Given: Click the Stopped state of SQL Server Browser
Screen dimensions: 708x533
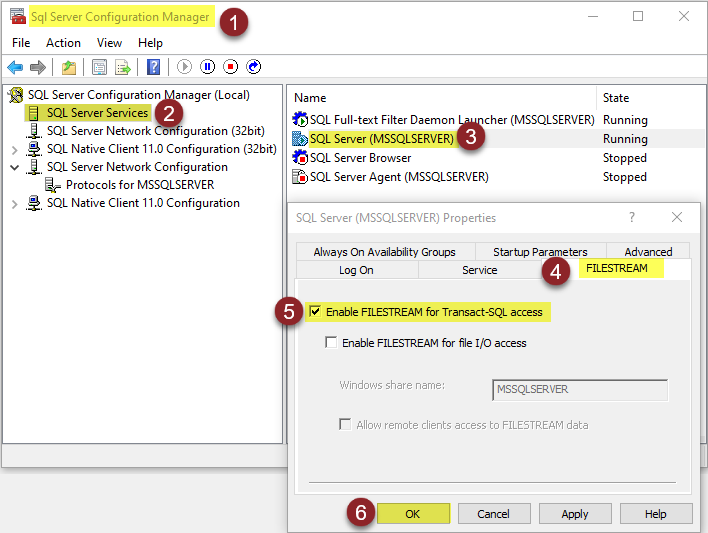Looking at the screenshot, I should tap(625, 158).
